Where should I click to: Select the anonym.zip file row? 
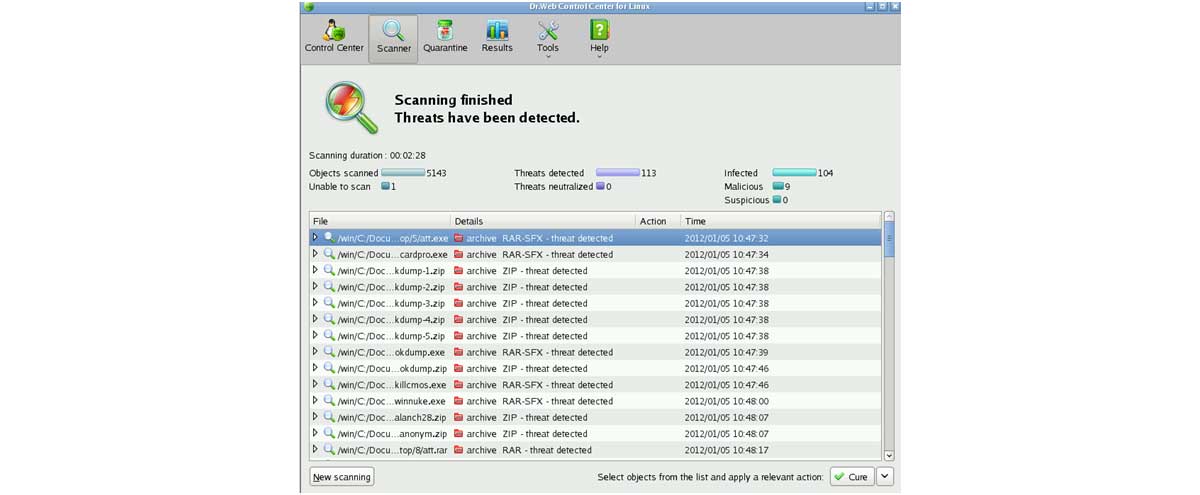(596, 434)
